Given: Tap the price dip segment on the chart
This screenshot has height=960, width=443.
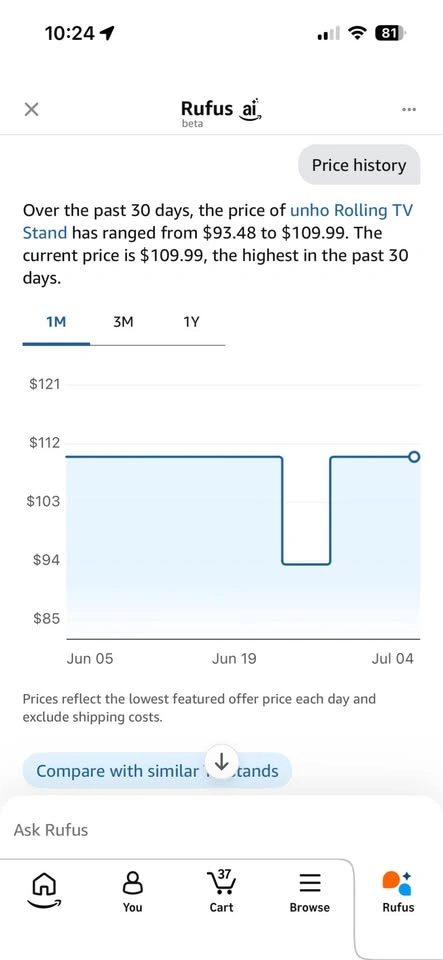Looking at the screenshot, I should click(306, 563).
